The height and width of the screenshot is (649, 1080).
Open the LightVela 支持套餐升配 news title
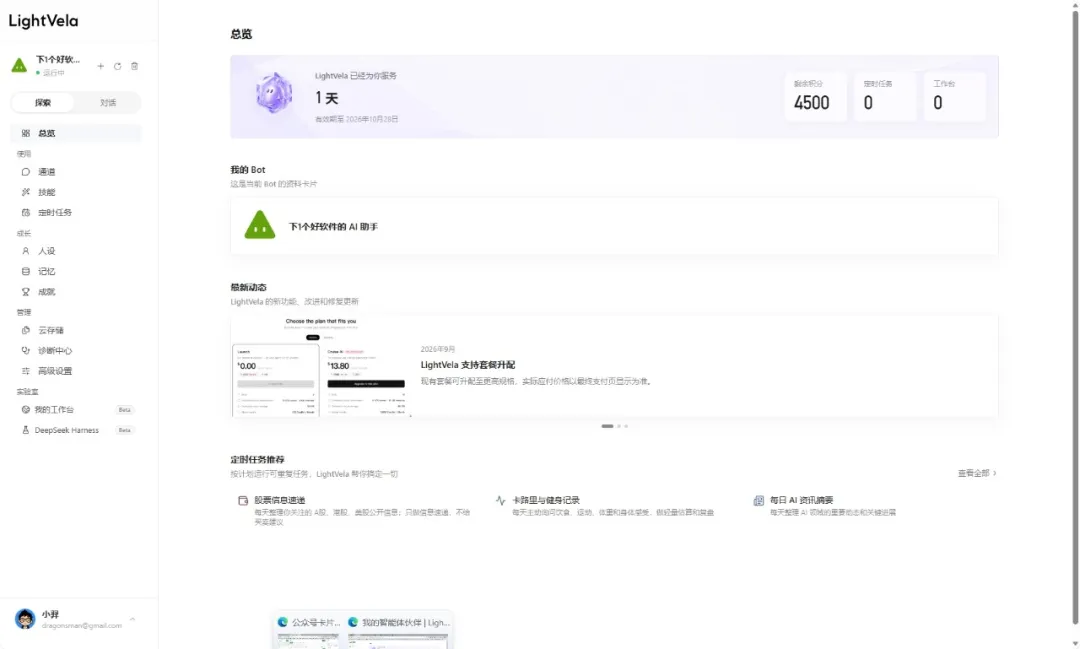[468, 365]
